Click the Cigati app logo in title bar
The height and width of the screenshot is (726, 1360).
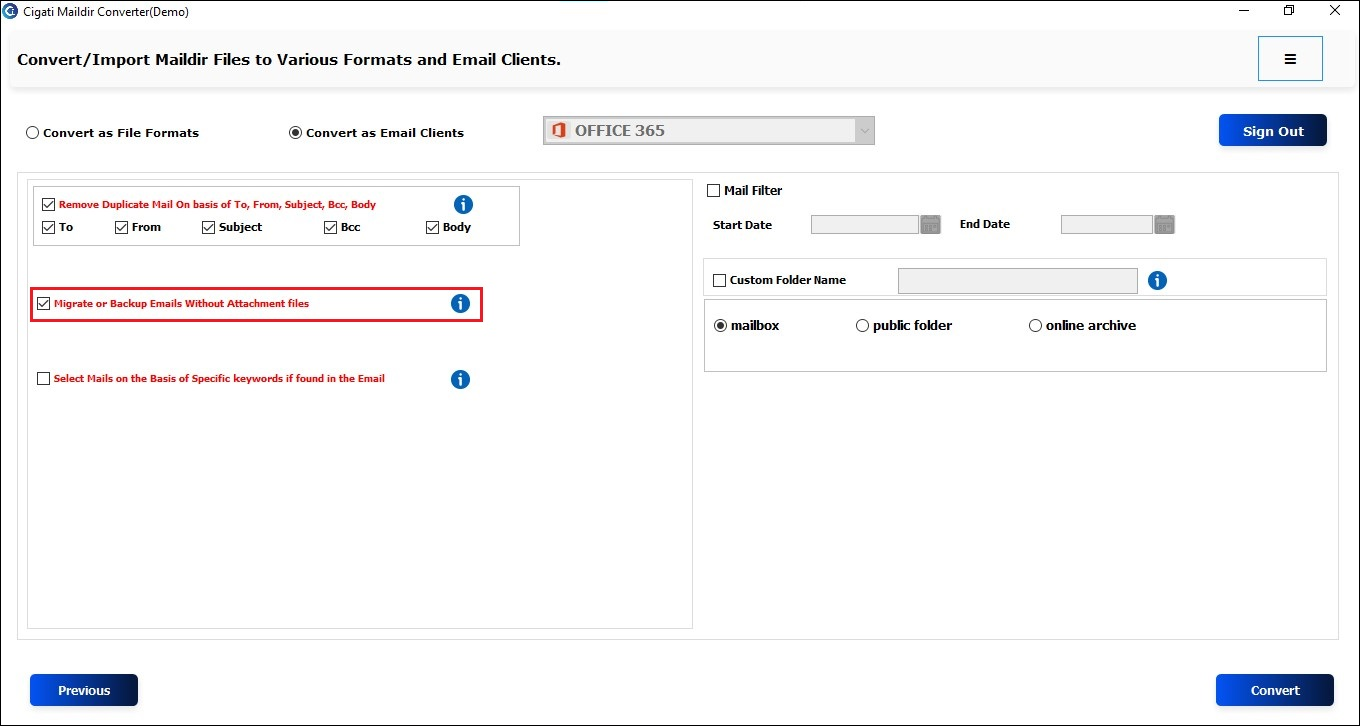click(11, 12)
